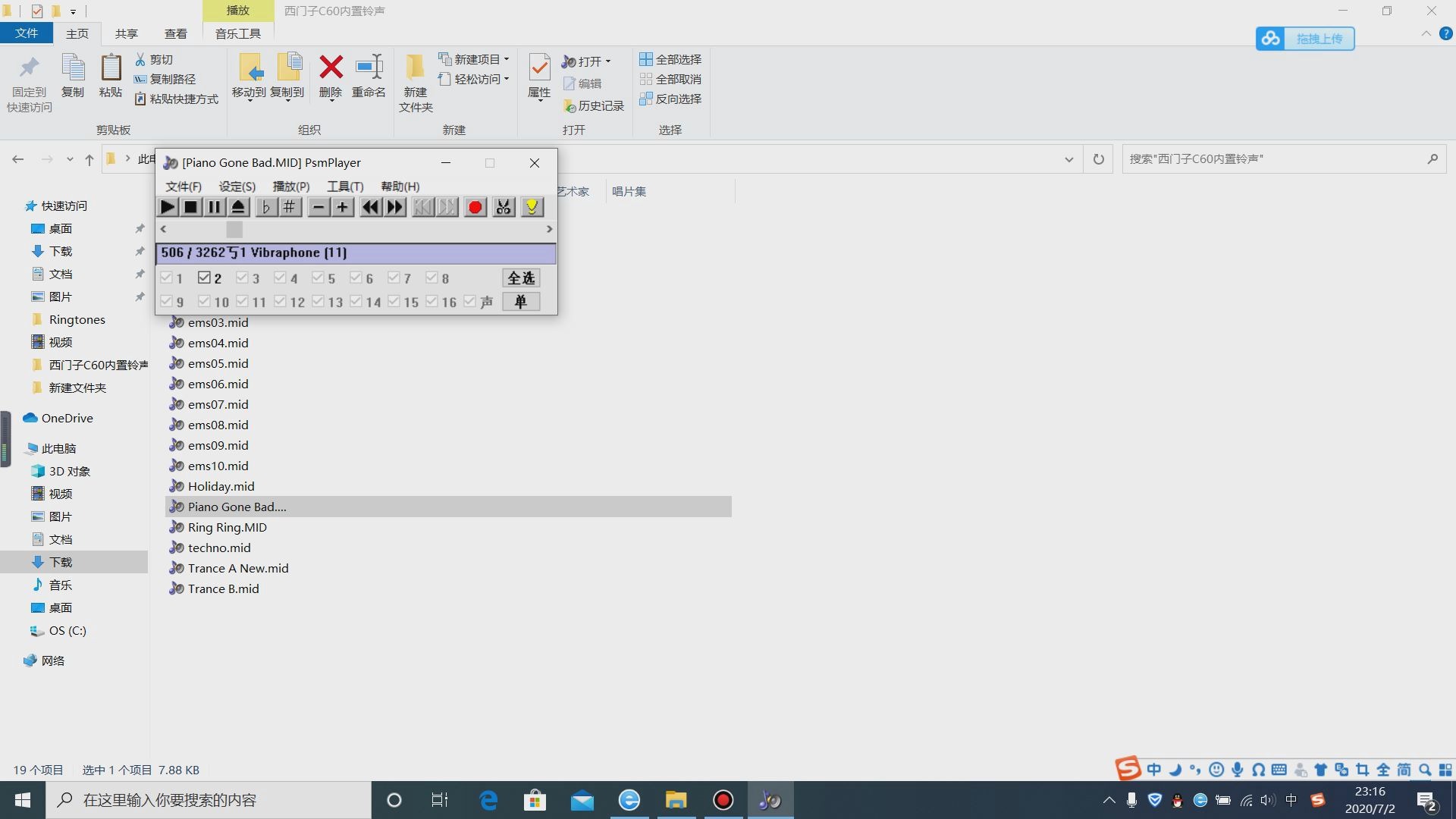Screen dimensions: 1456x819
Task: Click 单 button for single play mode
Action: [521, 301]
